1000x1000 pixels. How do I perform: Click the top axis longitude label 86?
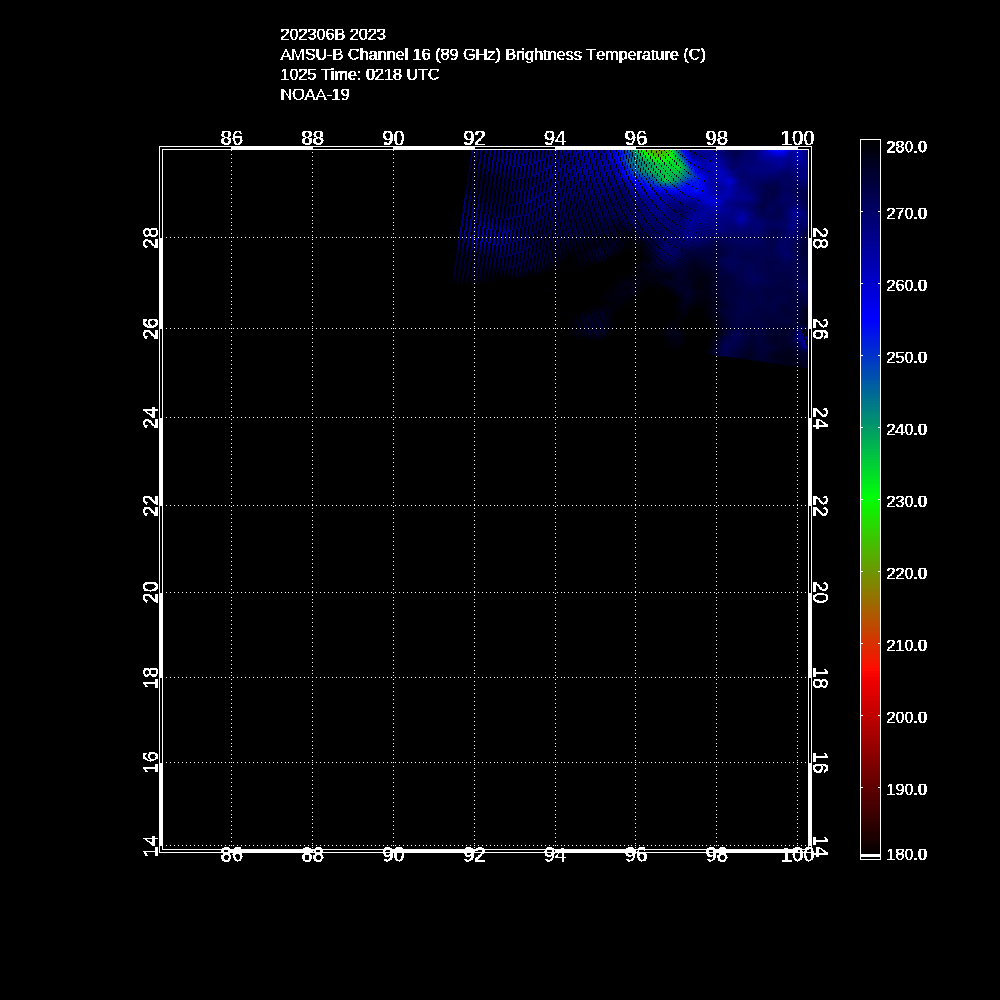coord(231,138)
